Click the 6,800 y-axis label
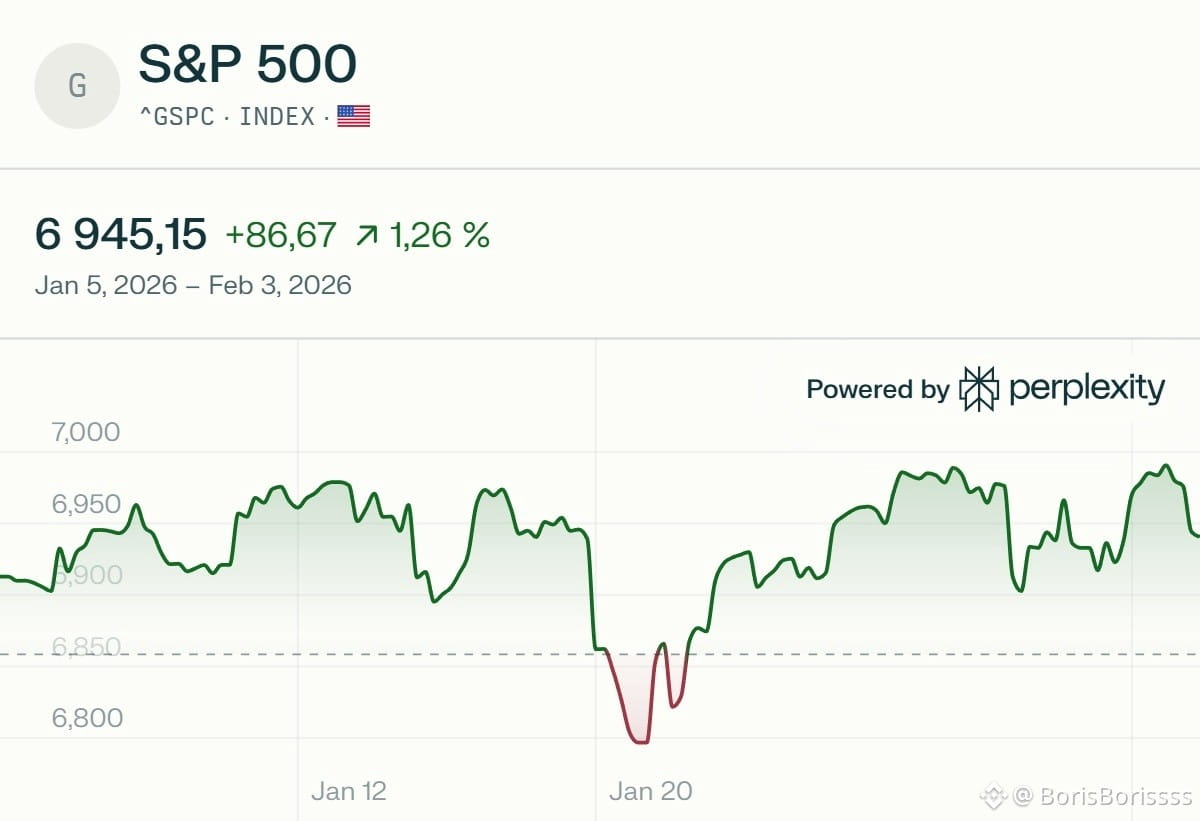Screen dimensions: 1200x821 (x=87, y=718)
